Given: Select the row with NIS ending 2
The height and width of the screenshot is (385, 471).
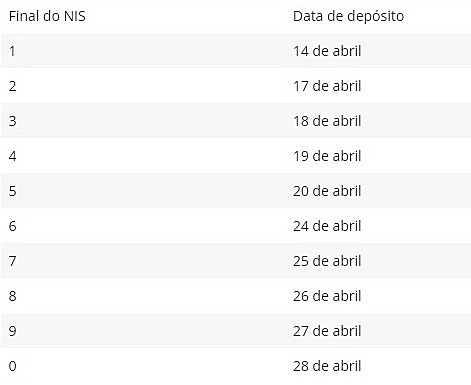Looking at the screenshot, I should click(236, 86).
